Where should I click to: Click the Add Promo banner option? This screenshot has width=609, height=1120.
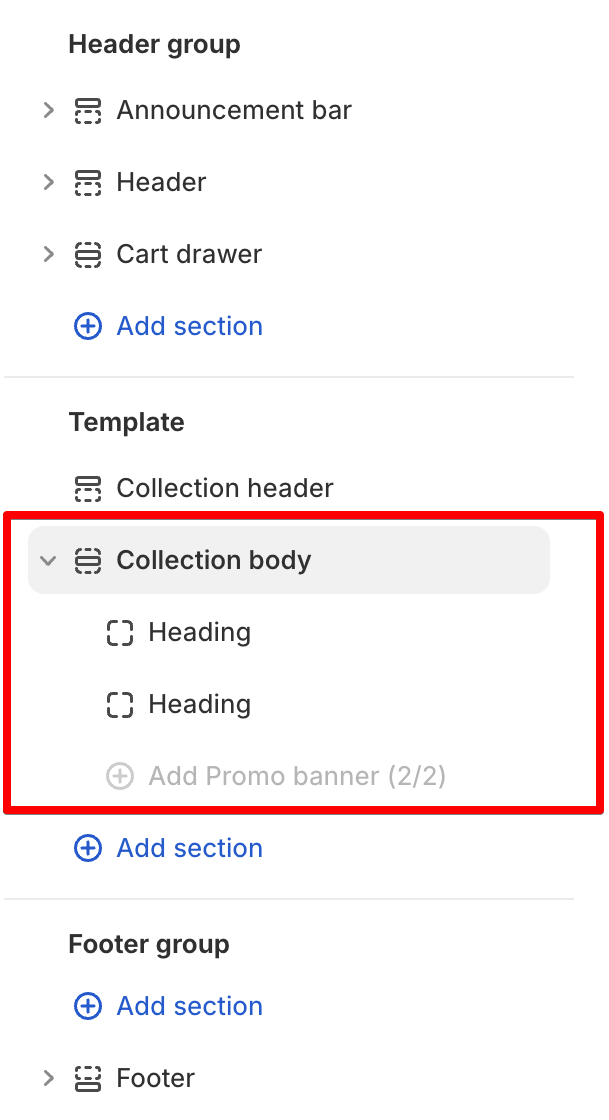[x=296, y=776]
